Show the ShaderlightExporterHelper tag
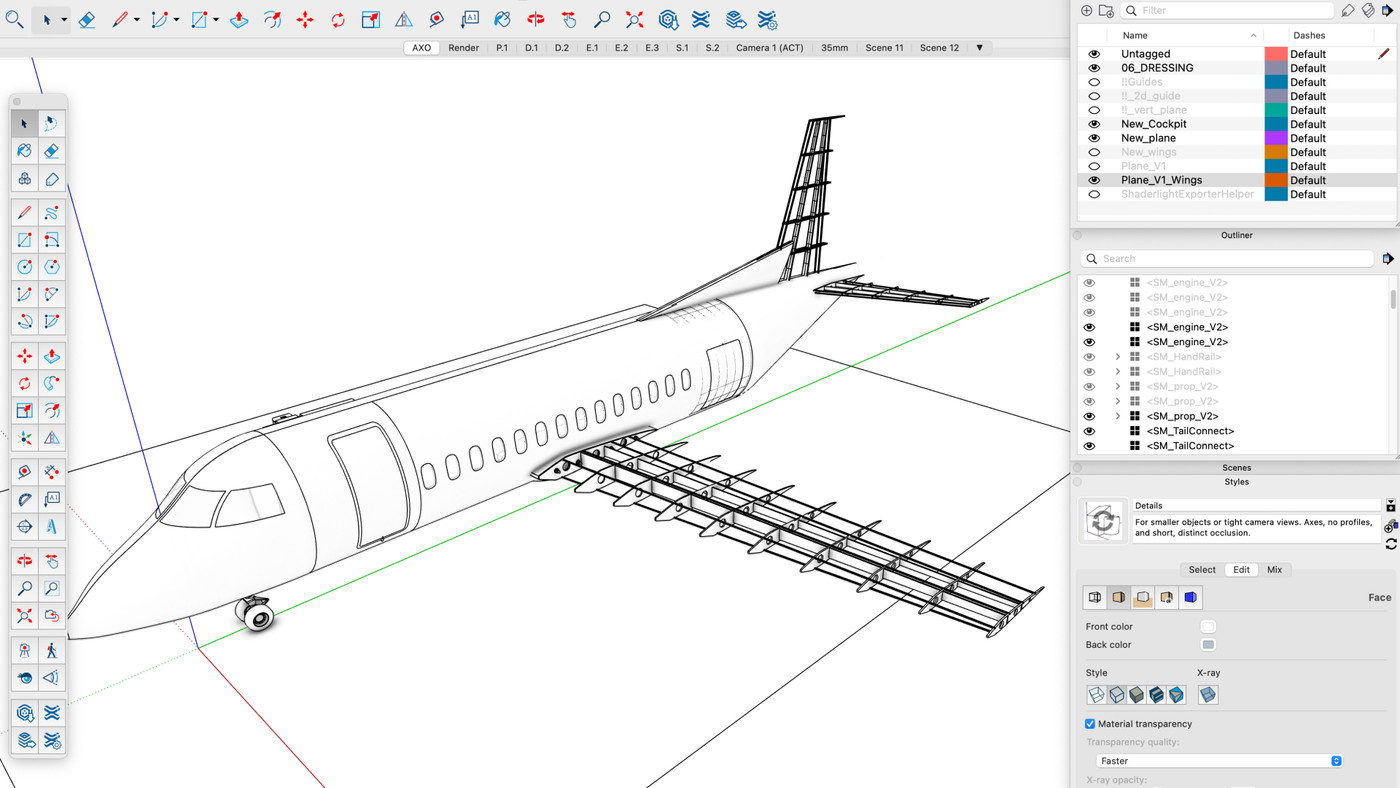The height and width of the screenshot is (788, 1400). click(1094, 194)
